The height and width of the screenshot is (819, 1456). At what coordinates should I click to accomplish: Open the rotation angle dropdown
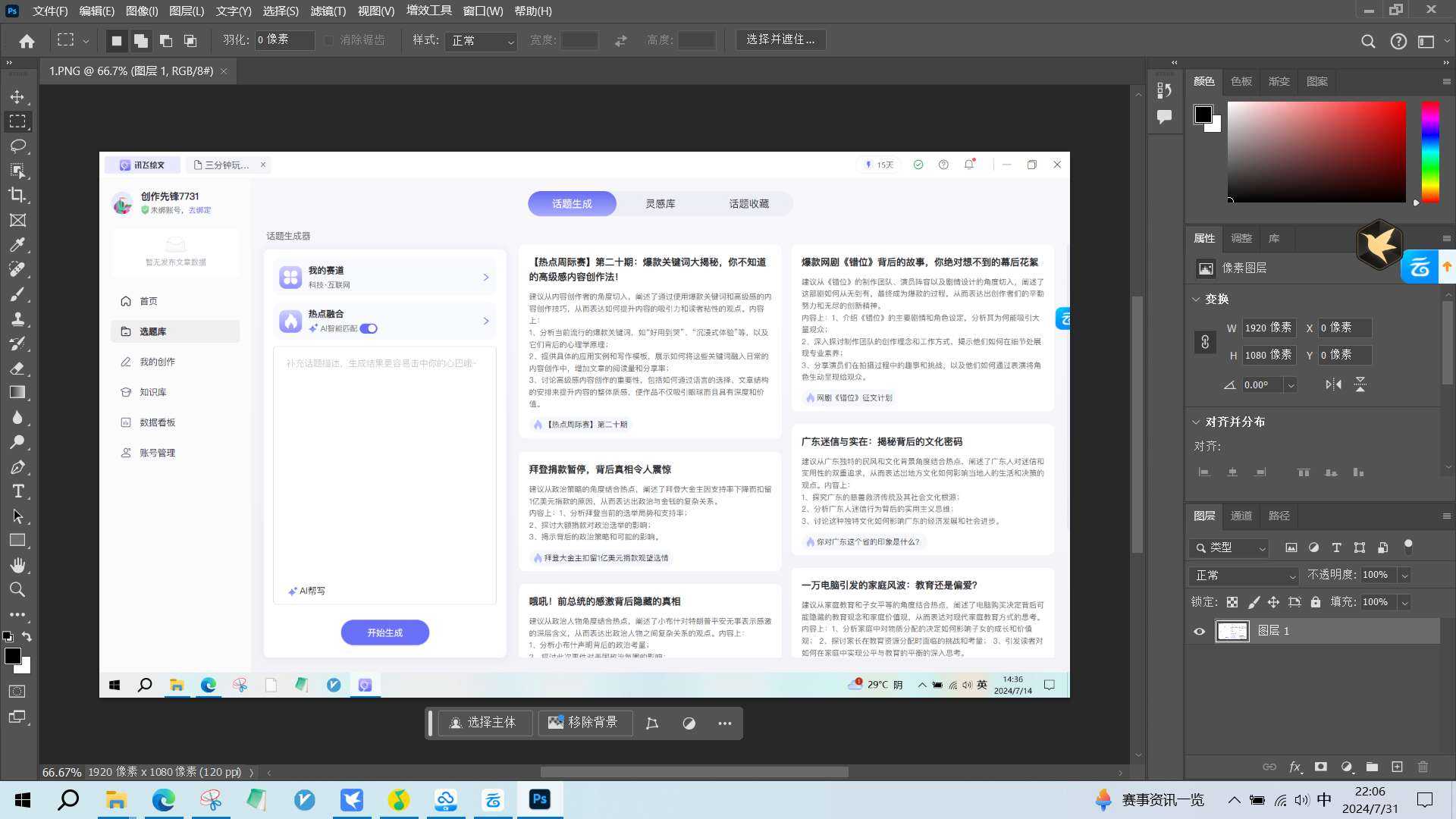pyautogui.click(x=1291, y=385)
